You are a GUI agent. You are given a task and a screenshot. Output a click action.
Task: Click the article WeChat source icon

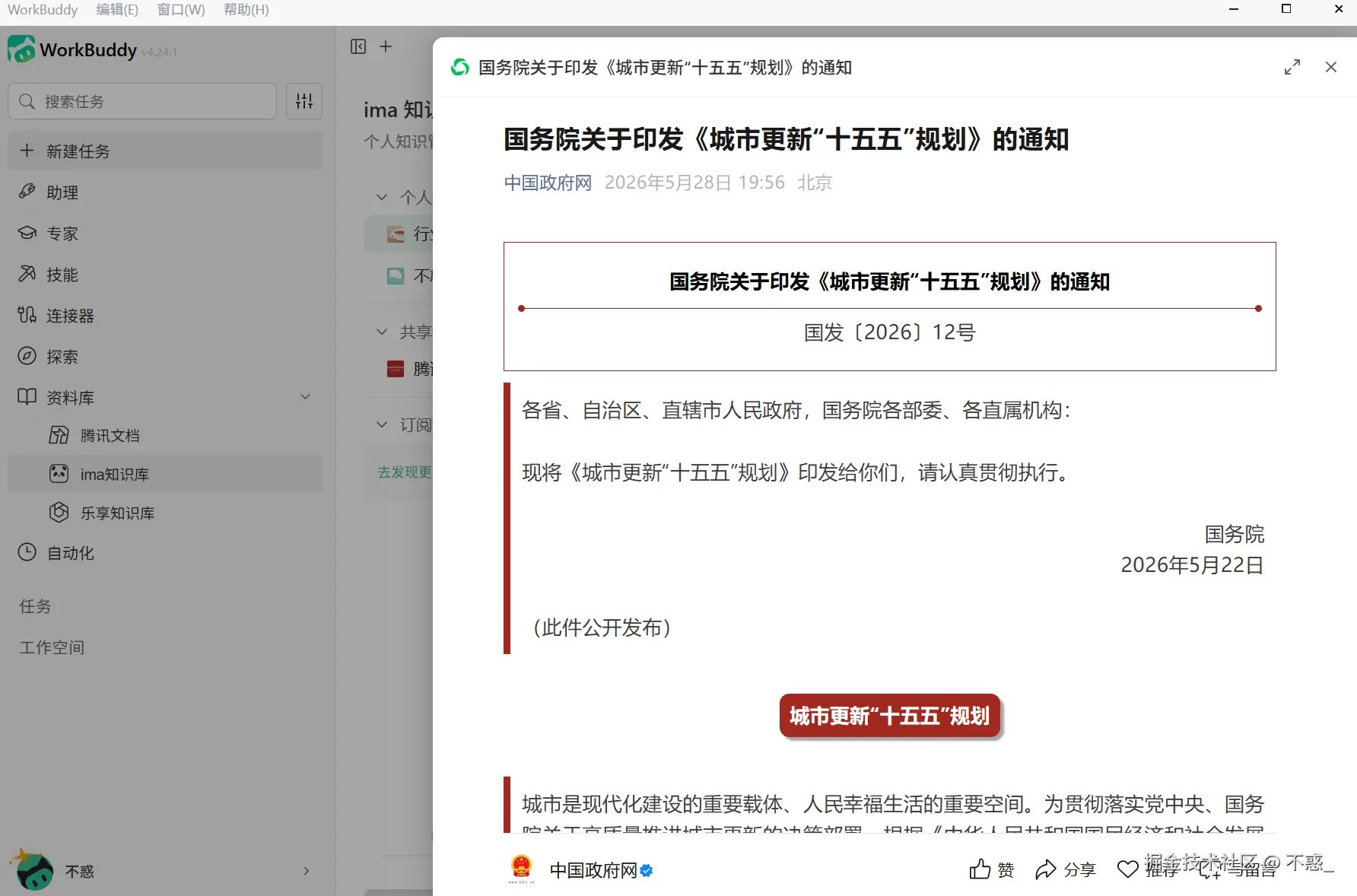point(460,68)
